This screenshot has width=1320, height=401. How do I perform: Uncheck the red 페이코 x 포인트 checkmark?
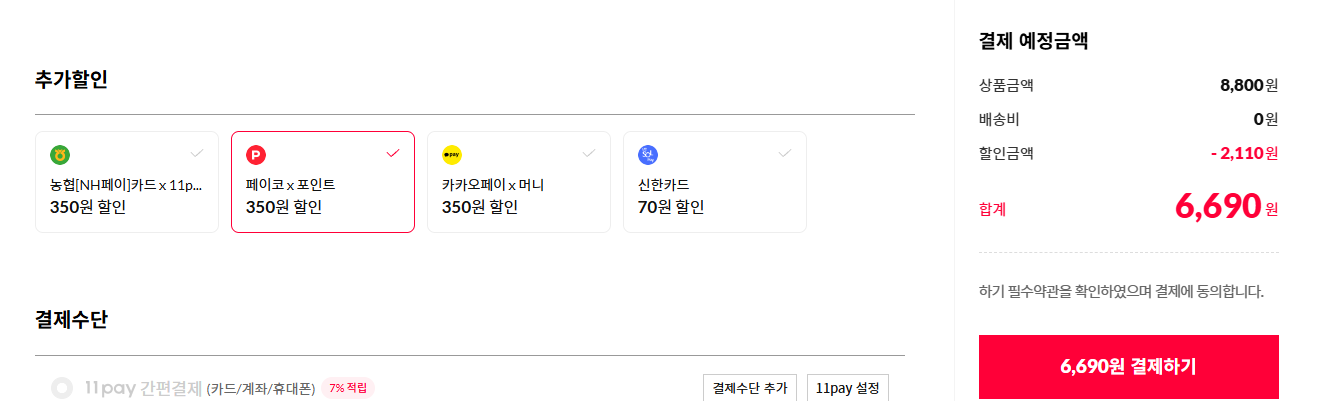(393, 153)
